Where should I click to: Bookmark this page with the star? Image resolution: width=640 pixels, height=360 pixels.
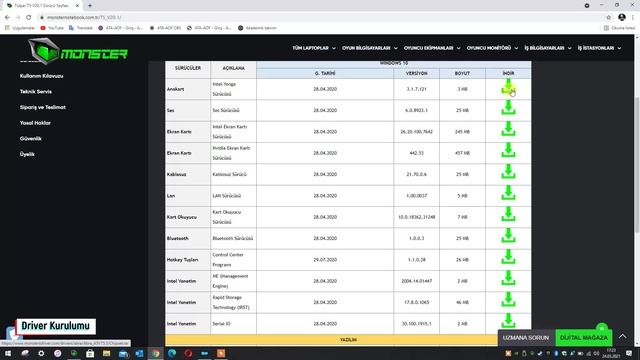pos(609,17)
